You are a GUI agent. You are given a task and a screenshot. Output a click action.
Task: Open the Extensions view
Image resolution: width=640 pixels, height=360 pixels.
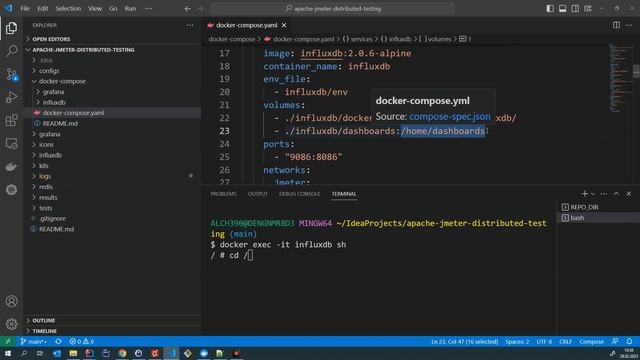(11, 120)
